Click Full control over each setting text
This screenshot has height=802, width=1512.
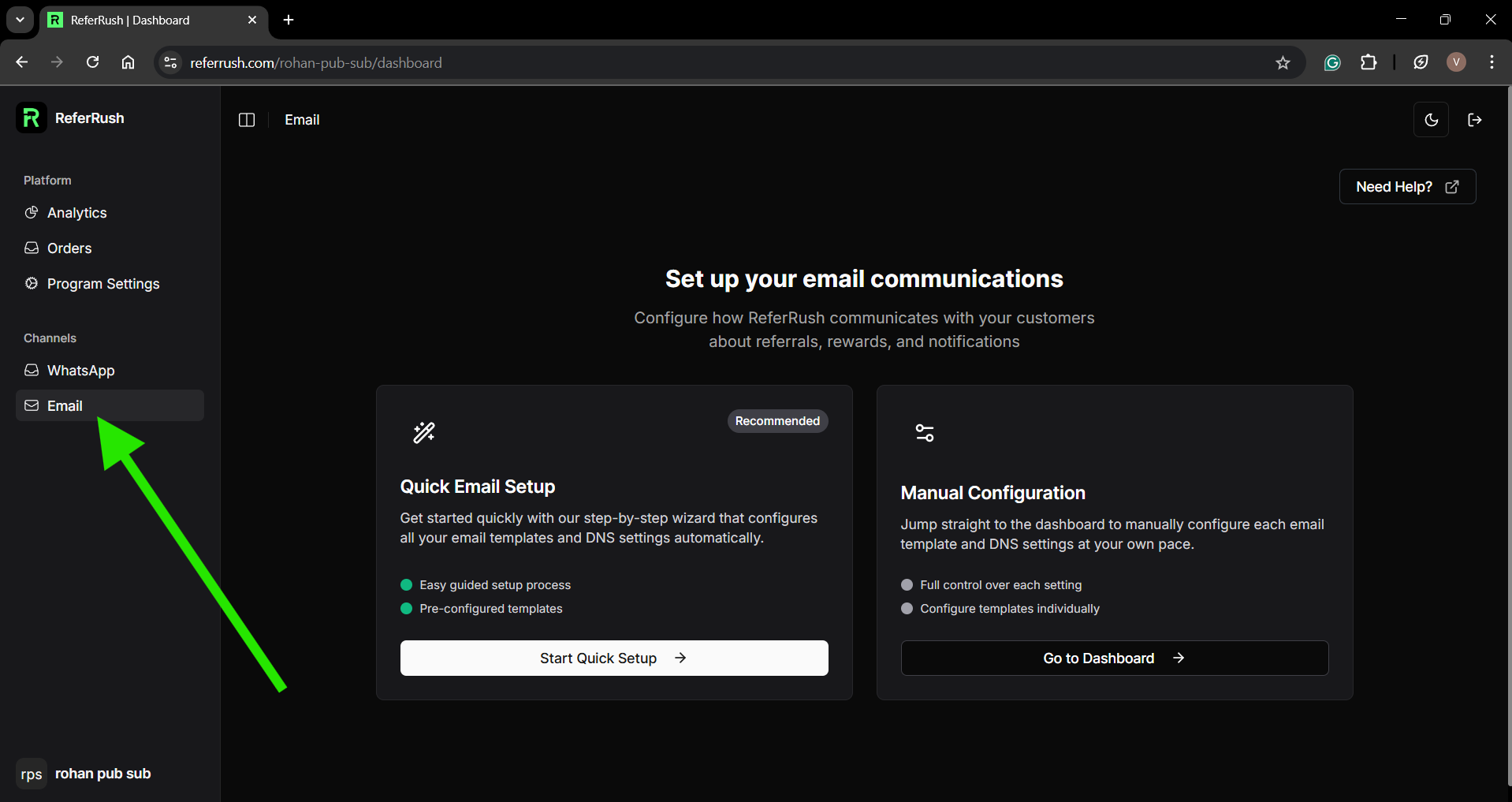(x=1001, y=585)
